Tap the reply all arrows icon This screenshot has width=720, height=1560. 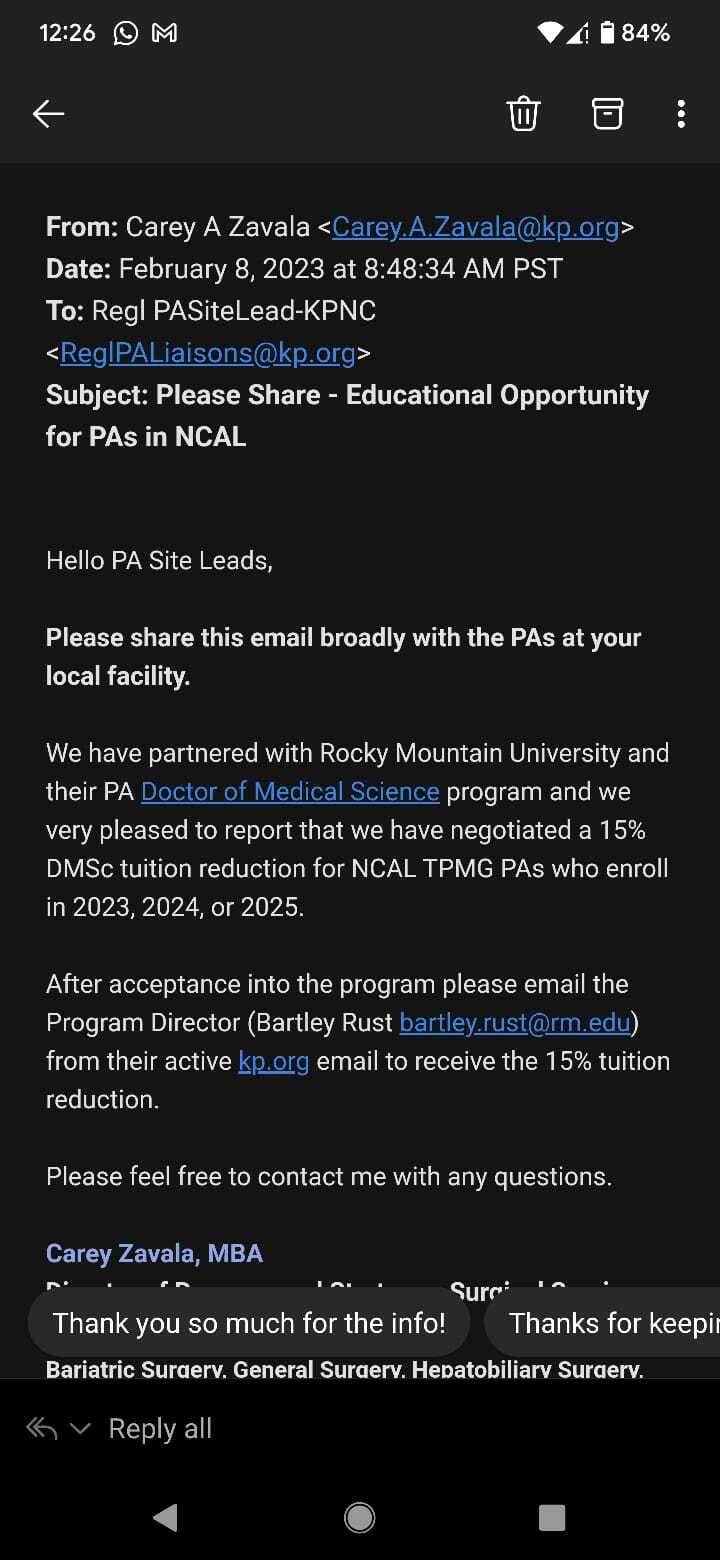click(x=42, y=1429)
